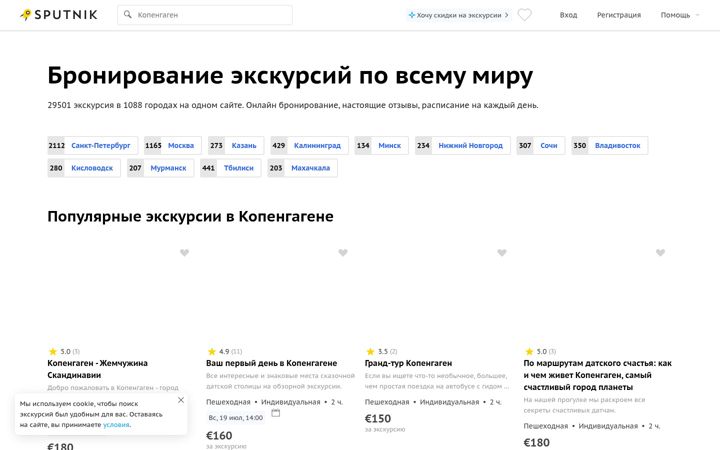This screenshot has height=450, width=720.
Task: Open the favorites heart in header
Action: tap(524, 15)
